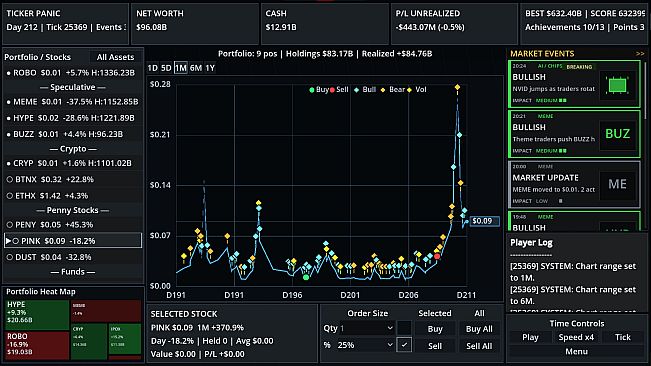This screenshot has width=651, height=366.
Task: Click the CRYP tile in the heat map
Action: 89,341
